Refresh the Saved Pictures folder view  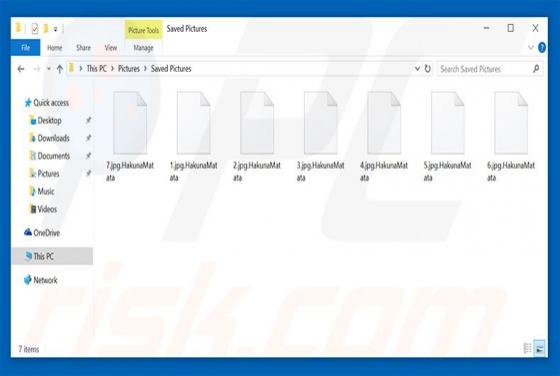(x=428, y=69)
